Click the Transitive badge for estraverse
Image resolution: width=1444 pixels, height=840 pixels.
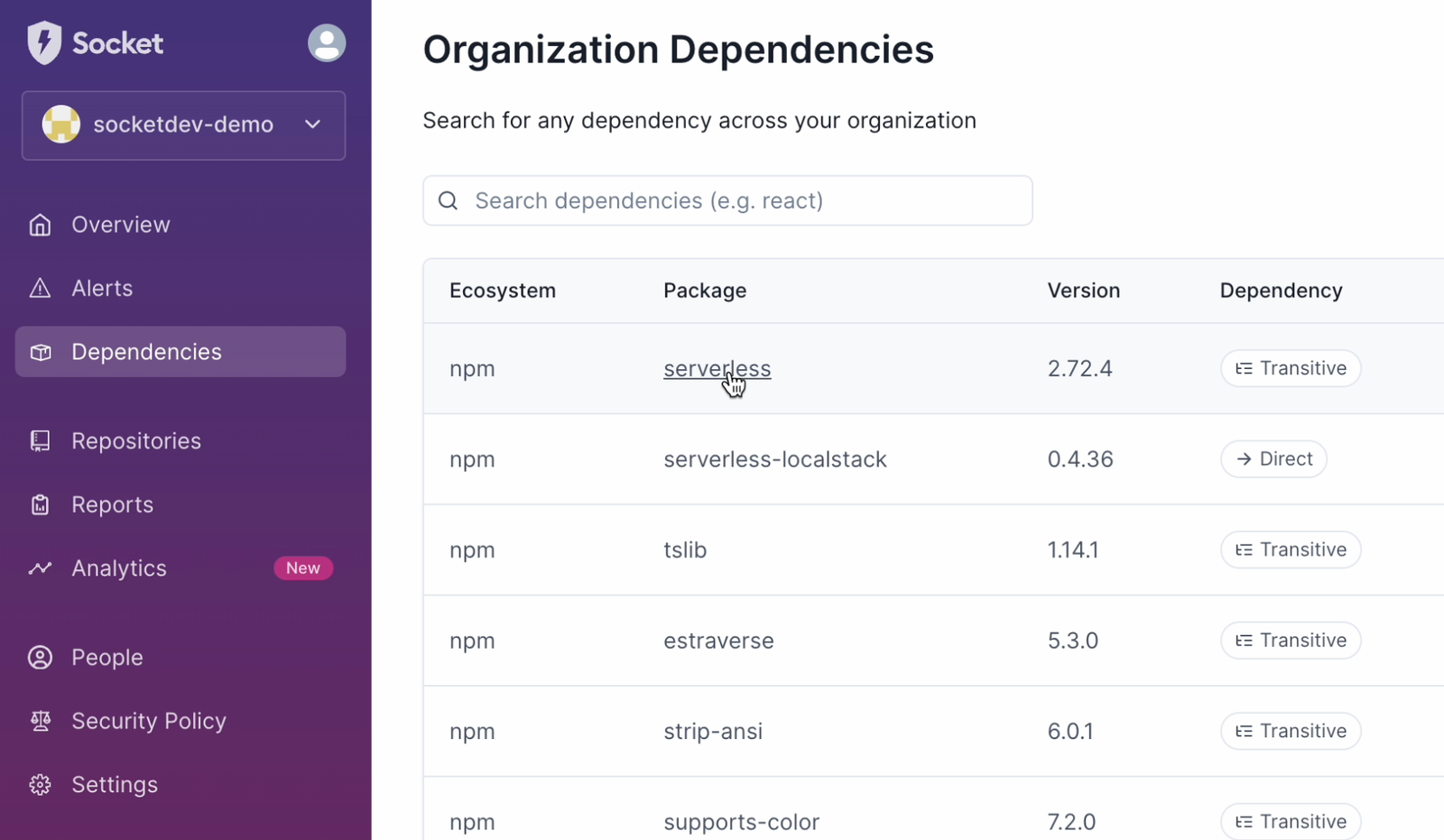[x=1291, y=641]
